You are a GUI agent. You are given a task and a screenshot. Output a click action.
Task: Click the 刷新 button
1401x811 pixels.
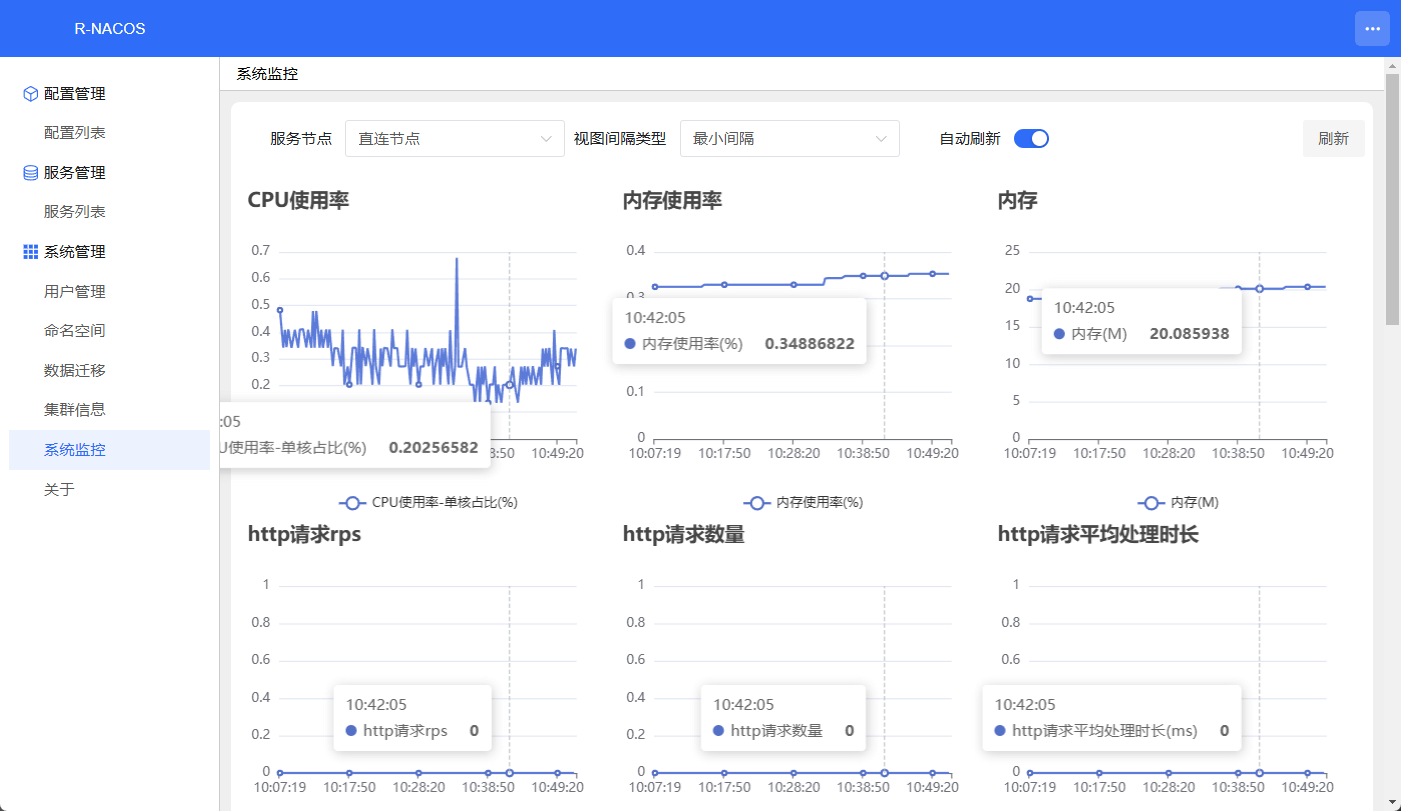(1333, 139)
